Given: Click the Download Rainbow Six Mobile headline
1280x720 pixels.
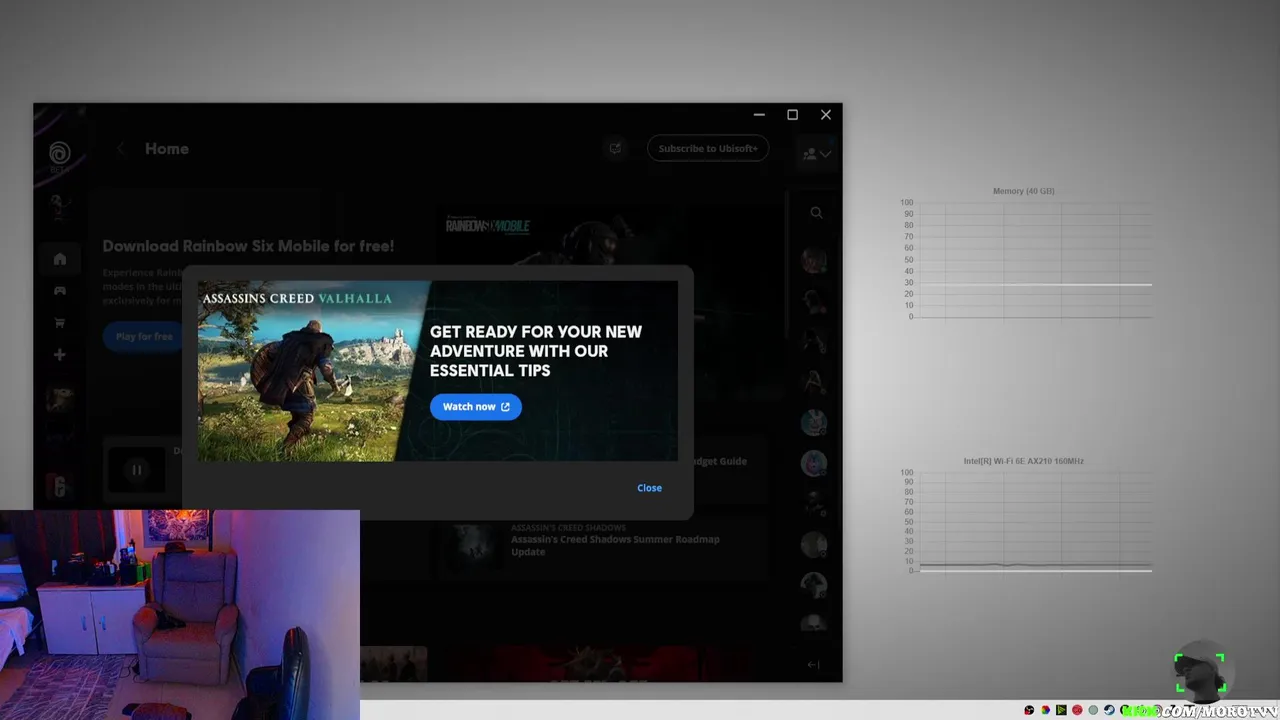Looking at the screenshot, I should click(248, 246).
